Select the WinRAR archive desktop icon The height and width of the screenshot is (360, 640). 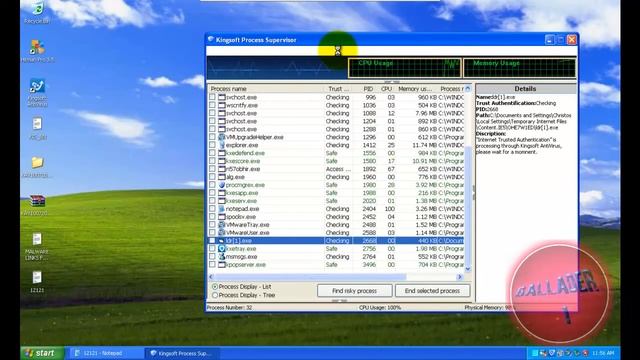tap(37, 201)
